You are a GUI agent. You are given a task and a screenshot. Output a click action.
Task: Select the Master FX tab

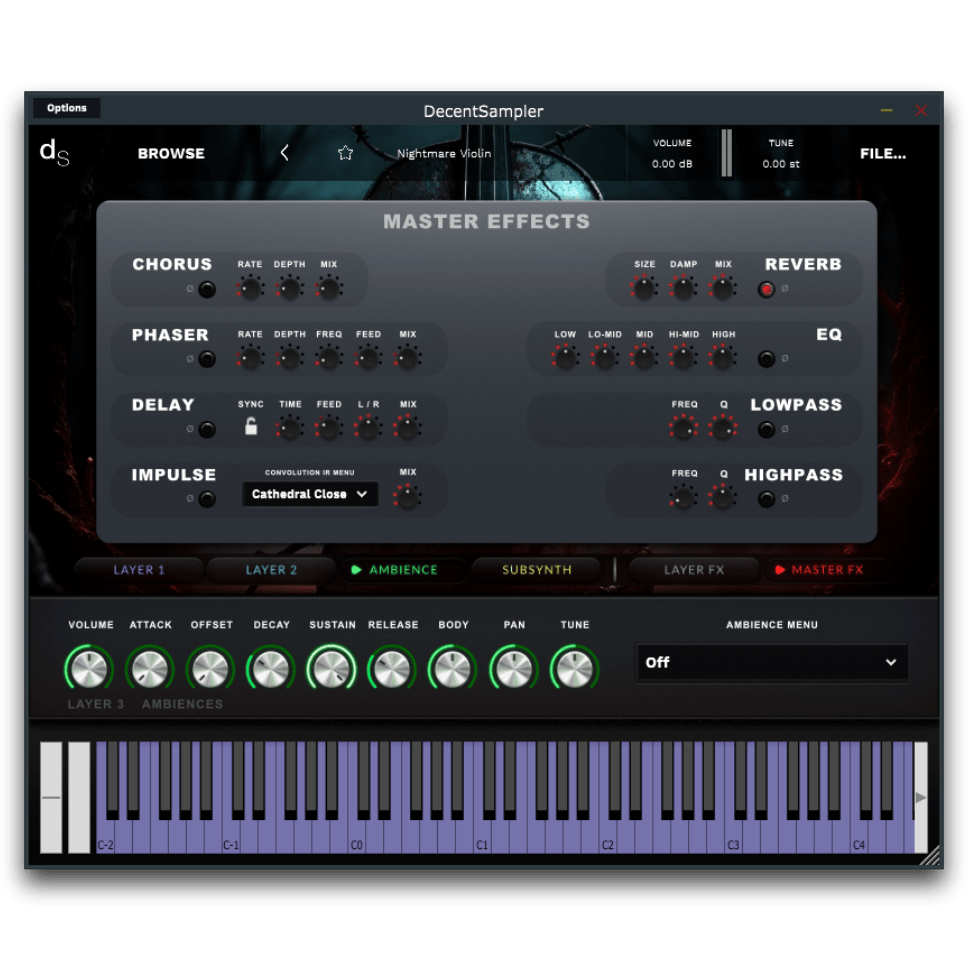point(827,570)
